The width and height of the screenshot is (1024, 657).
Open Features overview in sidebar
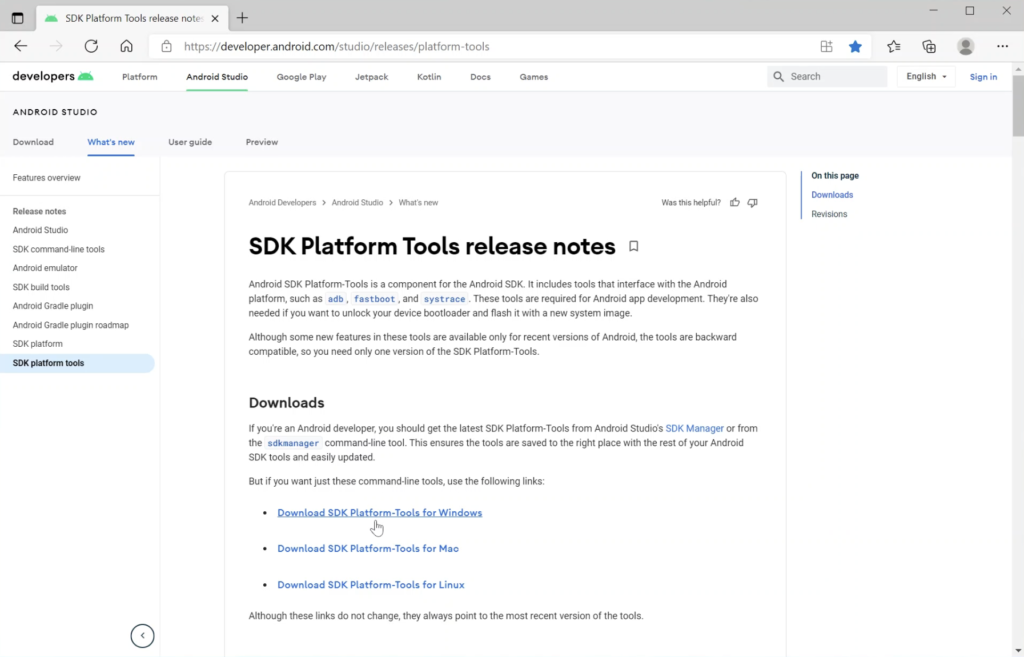[46, 178]
